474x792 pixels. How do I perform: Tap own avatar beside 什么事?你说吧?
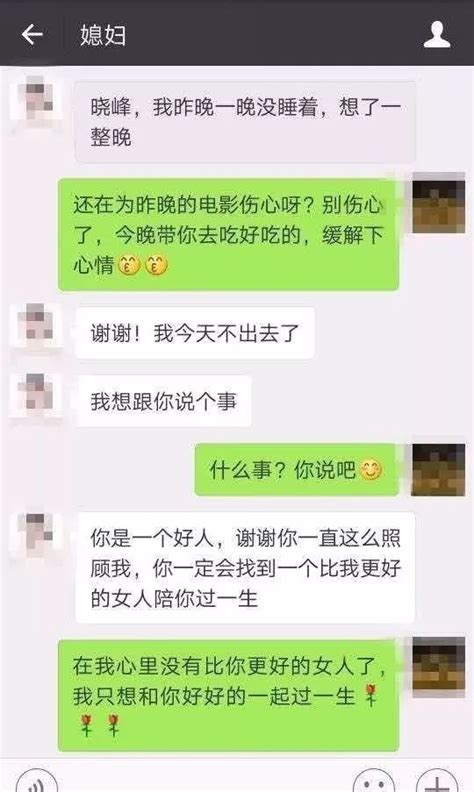[x=438, y=469]
